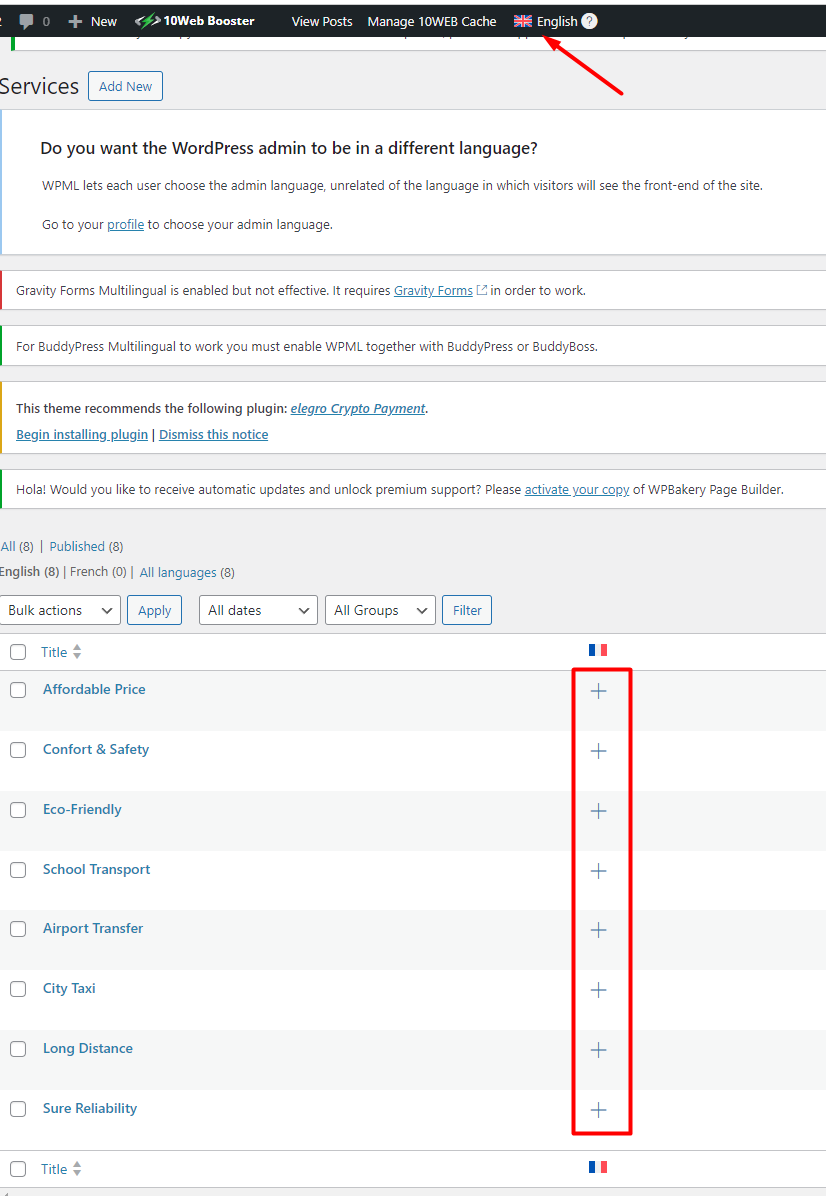Image resolution: width=826 pixels, height=1196 pixels.
Task: Add French translation for Affordable Price
Action: coord(599,691)
